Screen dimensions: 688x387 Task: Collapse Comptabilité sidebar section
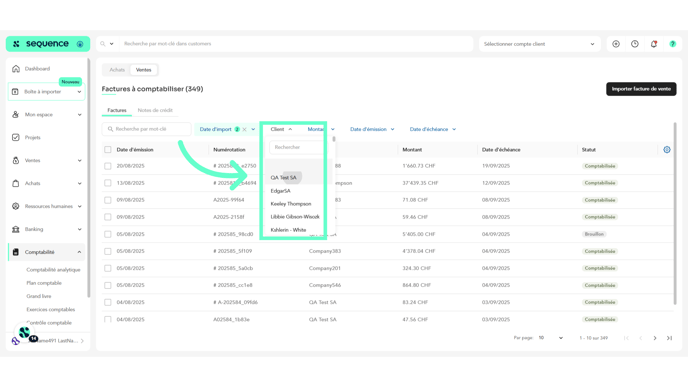point(79,252)
